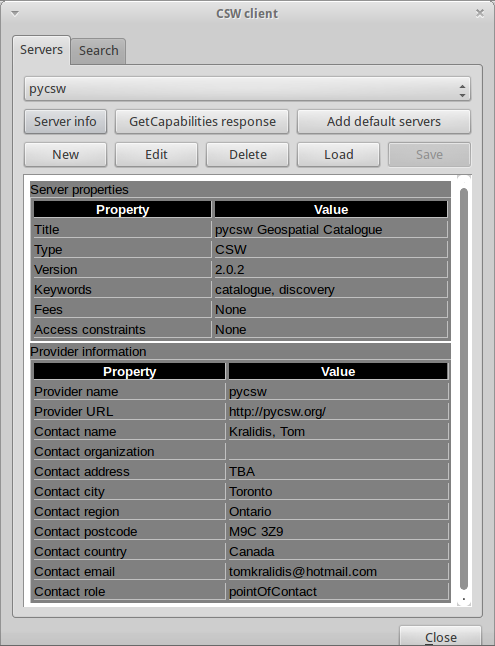Click the 'Contact role' property label
This screenshot has width=495, height=646.
pyautogui.click(x=70, y=592)
